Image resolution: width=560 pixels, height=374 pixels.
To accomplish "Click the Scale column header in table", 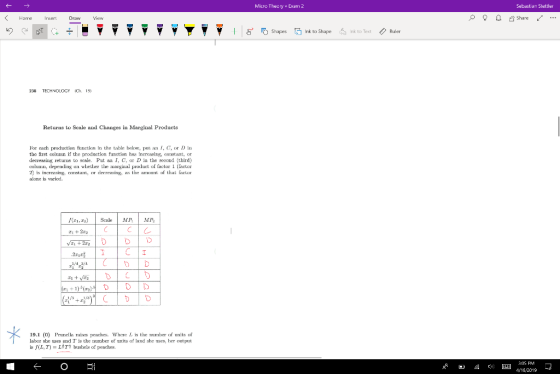I will pyautogui.click(x=106, y=220).
